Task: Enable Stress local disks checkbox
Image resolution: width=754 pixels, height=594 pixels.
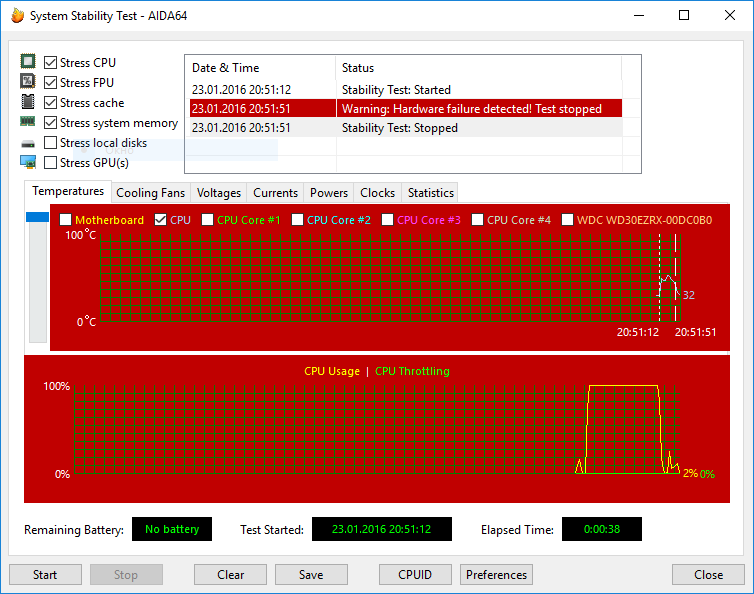Action: pos(50,143)
